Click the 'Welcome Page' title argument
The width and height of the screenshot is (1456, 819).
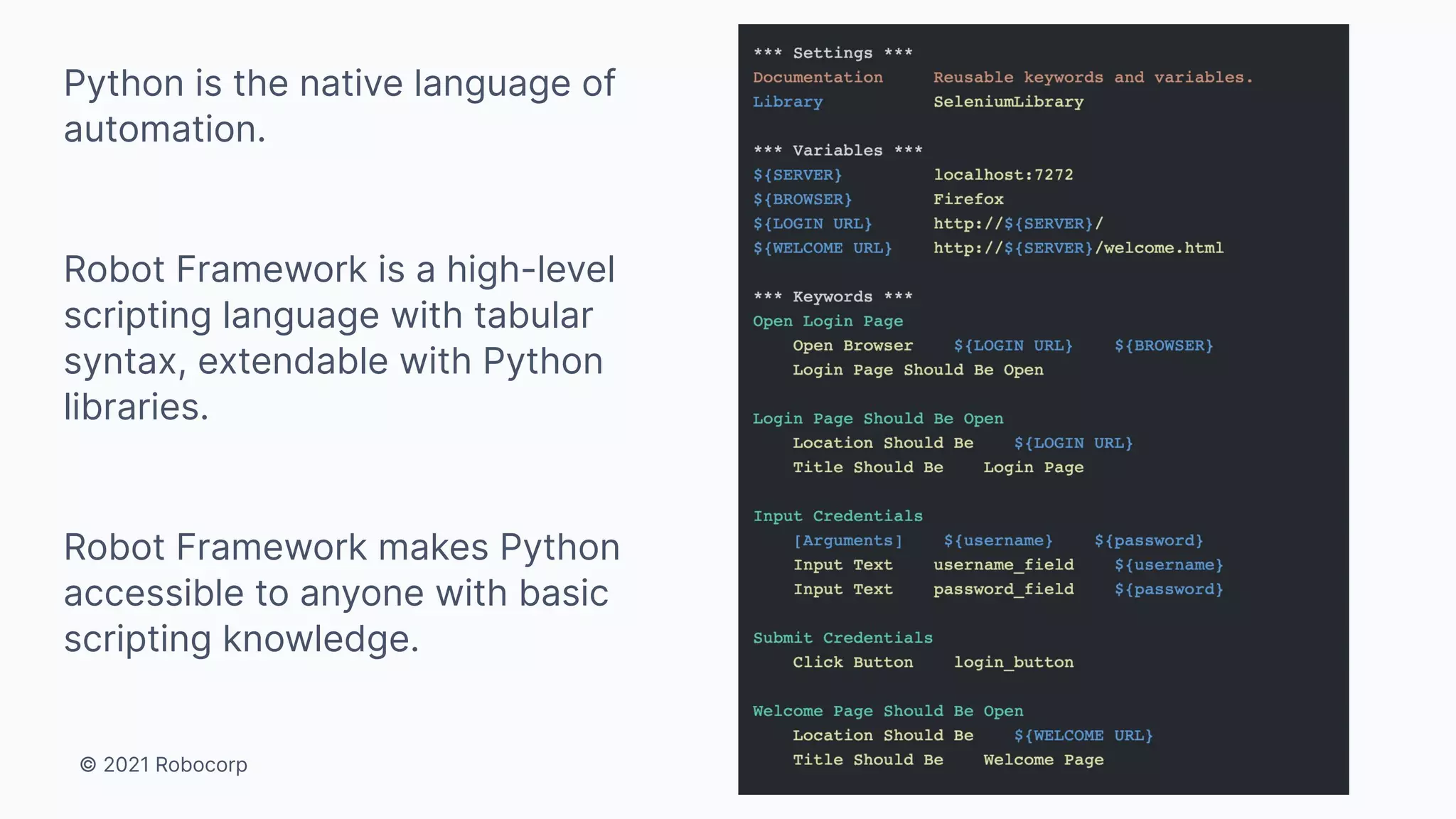pyautogui.click(x=1043, y=760)
